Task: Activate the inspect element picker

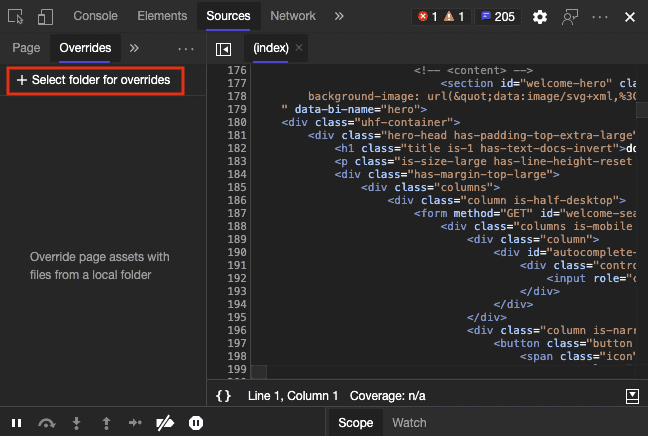Action: (16, 17)
